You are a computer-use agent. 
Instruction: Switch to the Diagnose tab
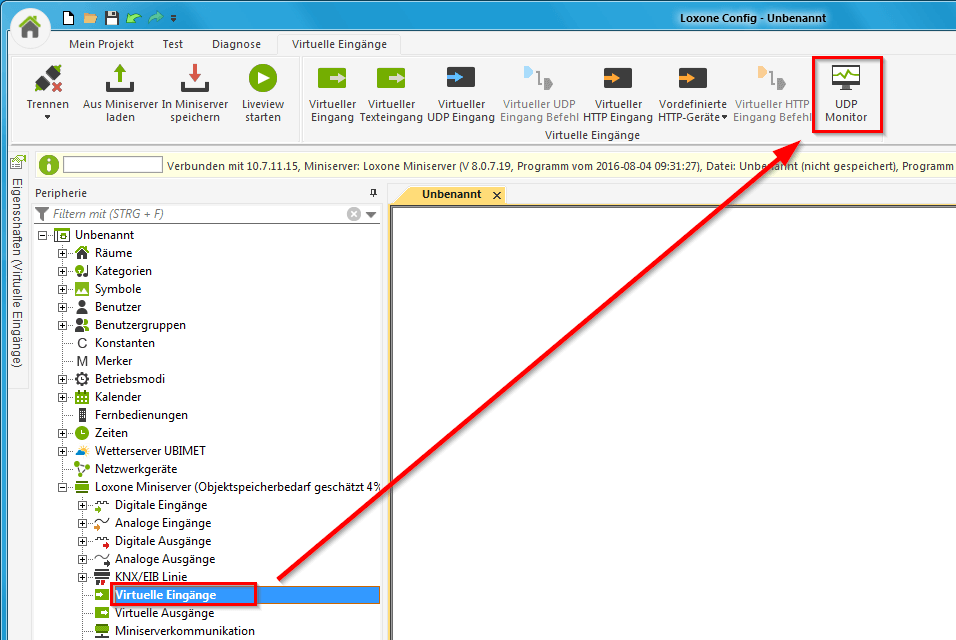239,43
